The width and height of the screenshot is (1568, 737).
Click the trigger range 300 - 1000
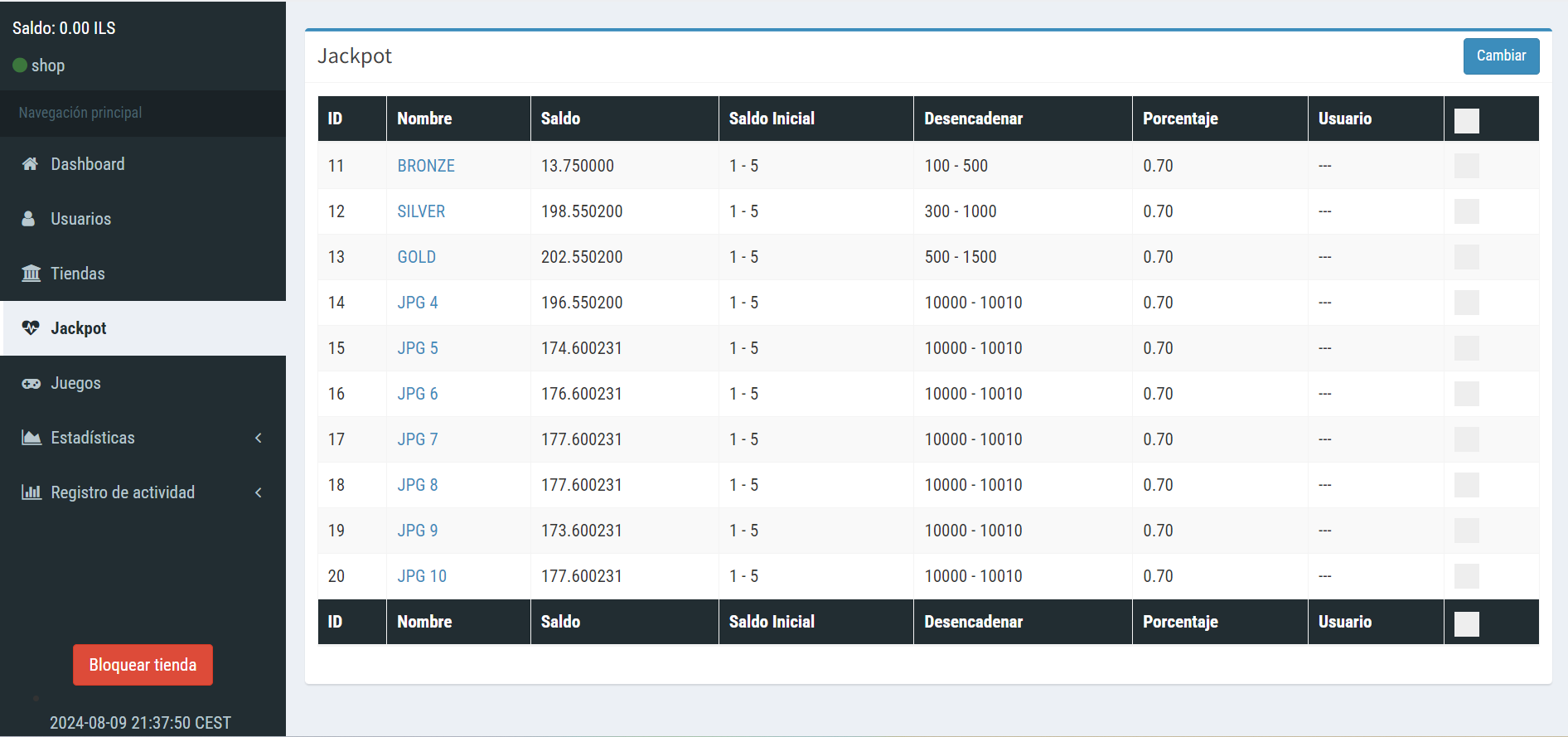[x=961, y=211]
